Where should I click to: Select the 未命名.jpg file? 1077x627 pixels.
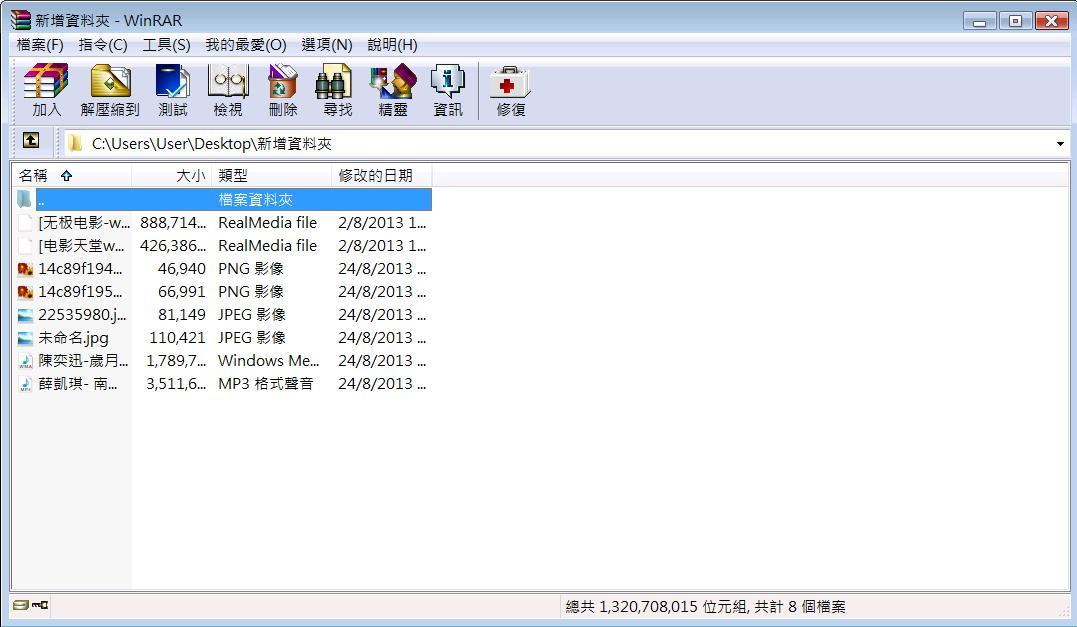pyautogui.click(x=73, y=338)
